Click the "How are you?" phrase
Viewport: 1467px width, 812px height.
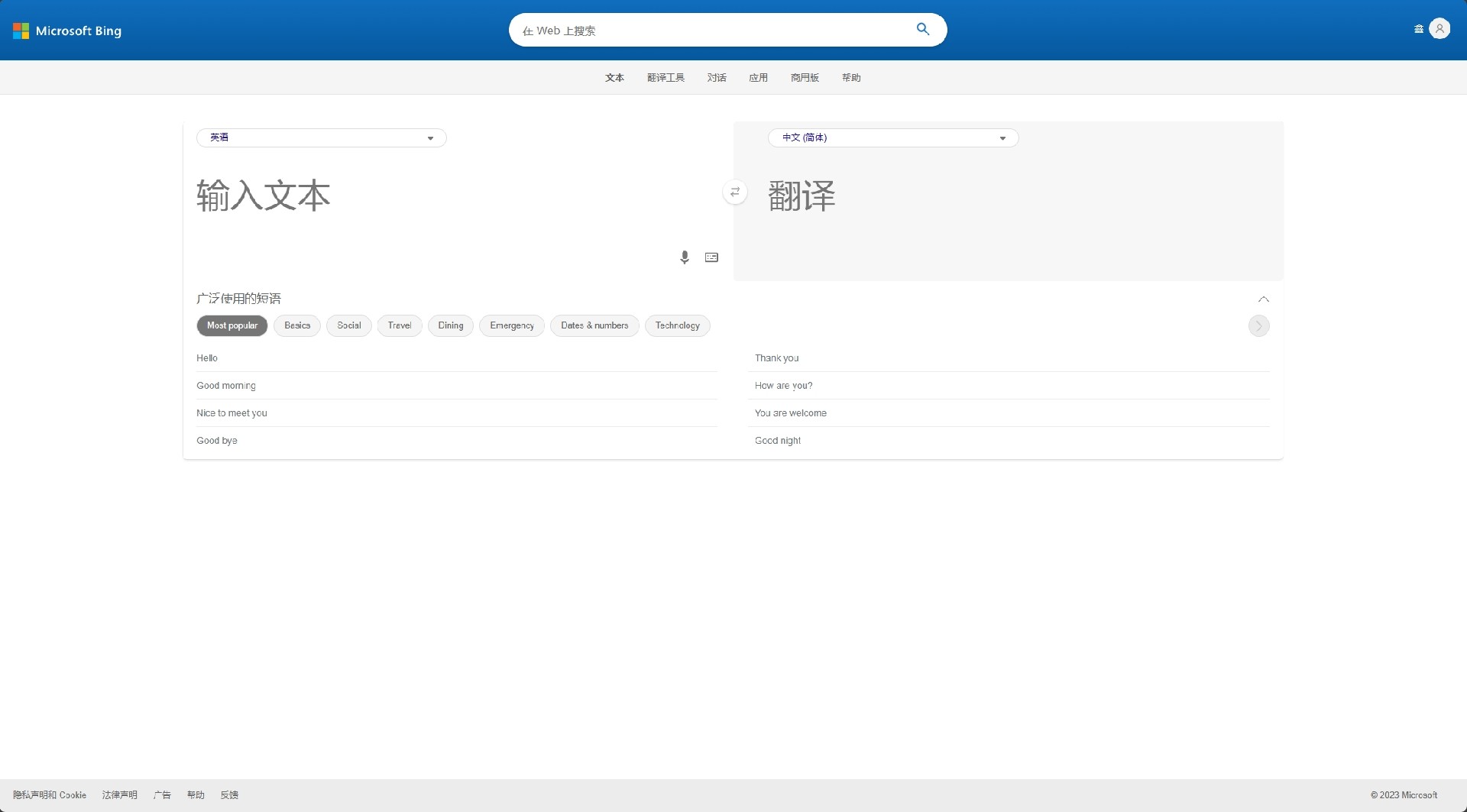click(x=784, y=386)
